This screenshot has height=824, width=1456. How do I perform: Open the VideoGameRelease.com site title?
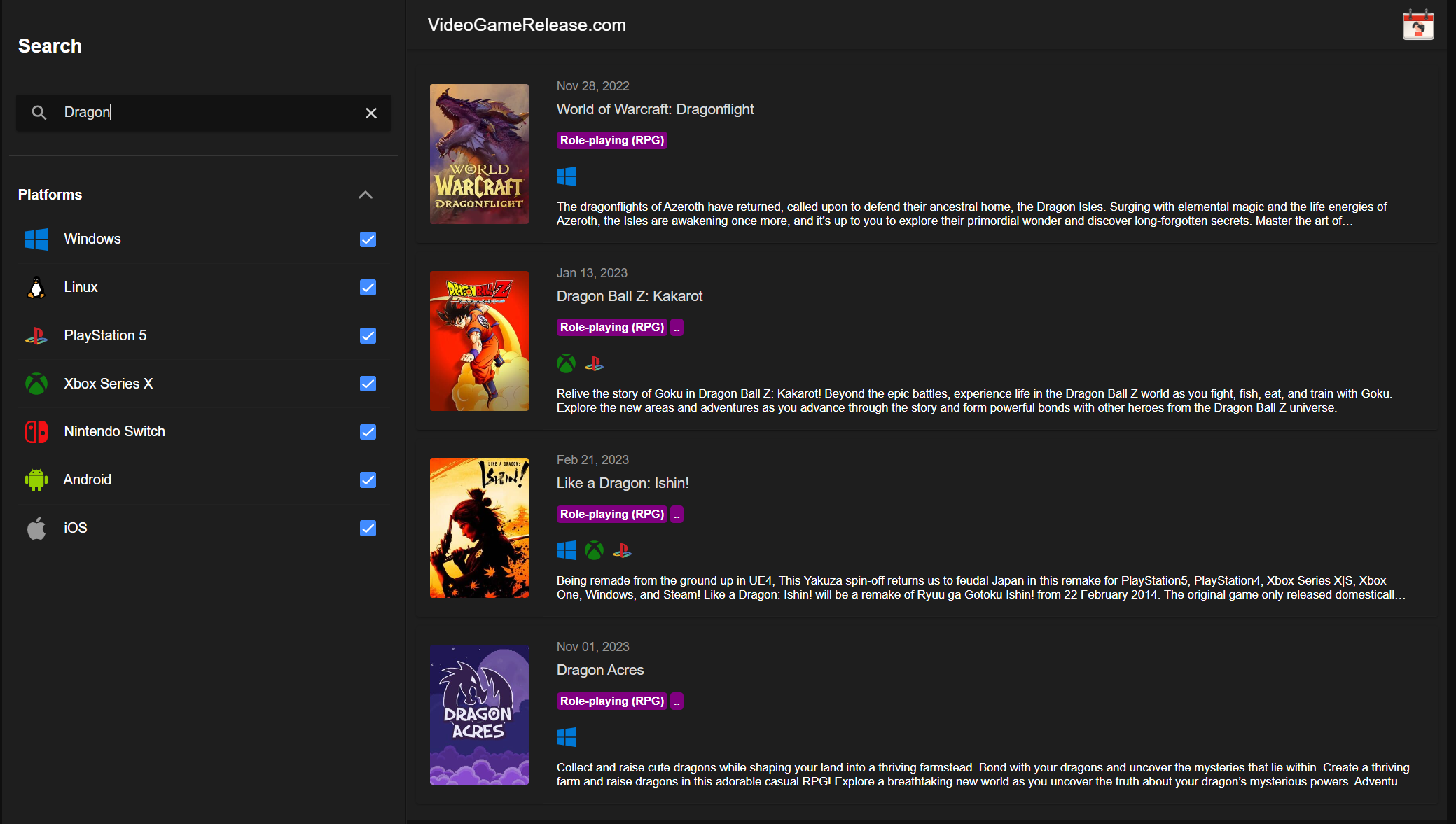pyautogui.click(x=527, y=25)
